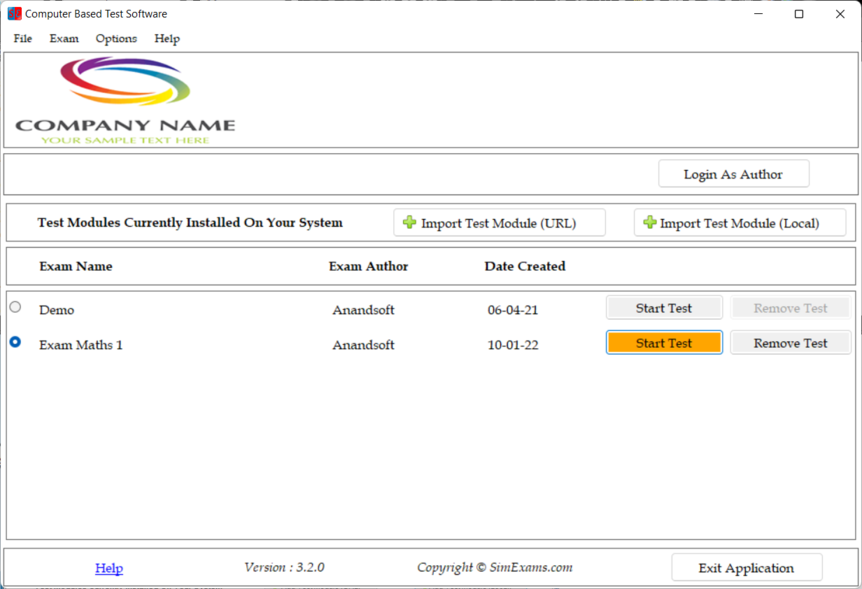Open the Help menu

click(x=167, y=38)
